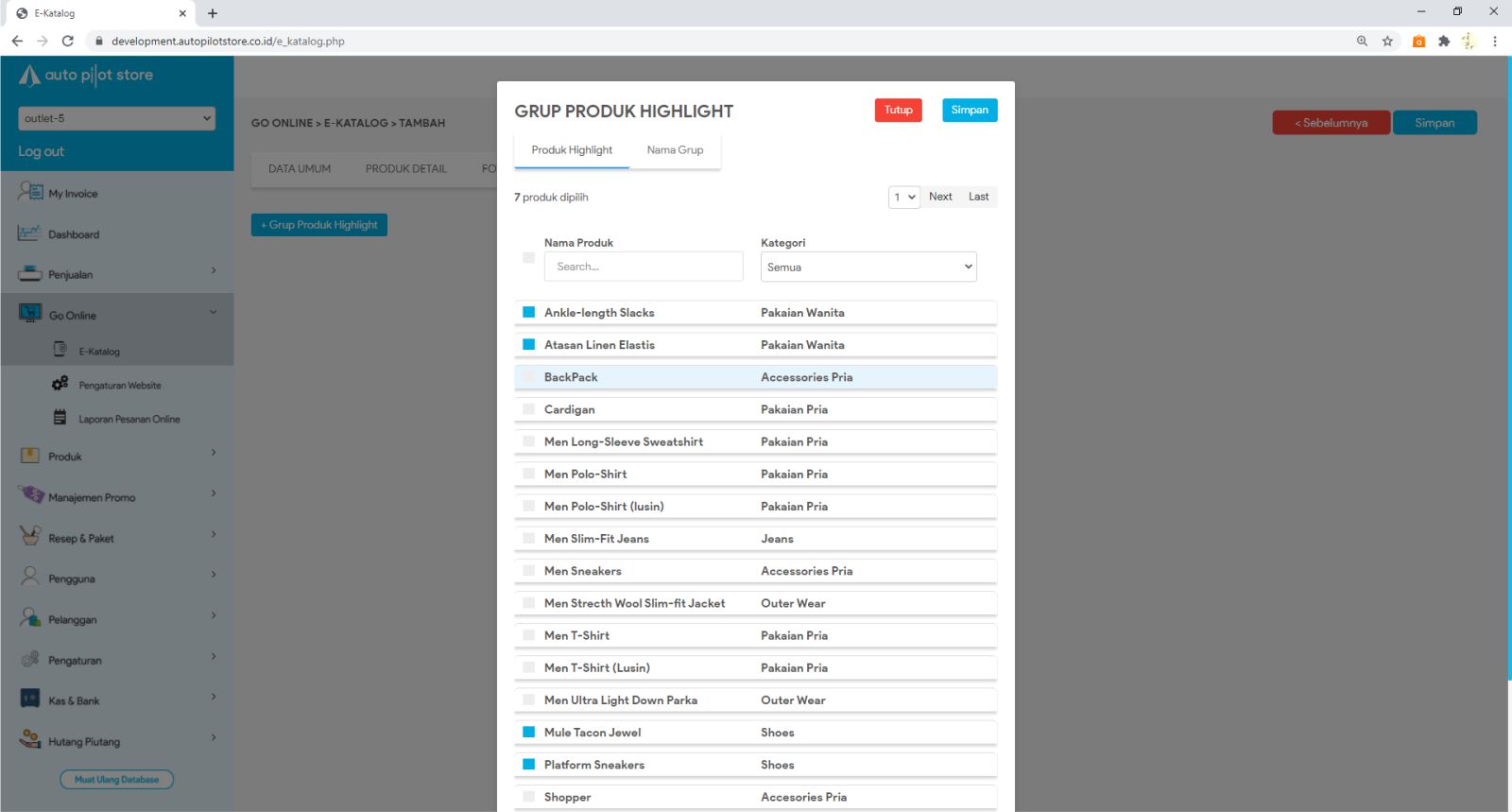Click the Simpan button in the dialog

[969, 111]
